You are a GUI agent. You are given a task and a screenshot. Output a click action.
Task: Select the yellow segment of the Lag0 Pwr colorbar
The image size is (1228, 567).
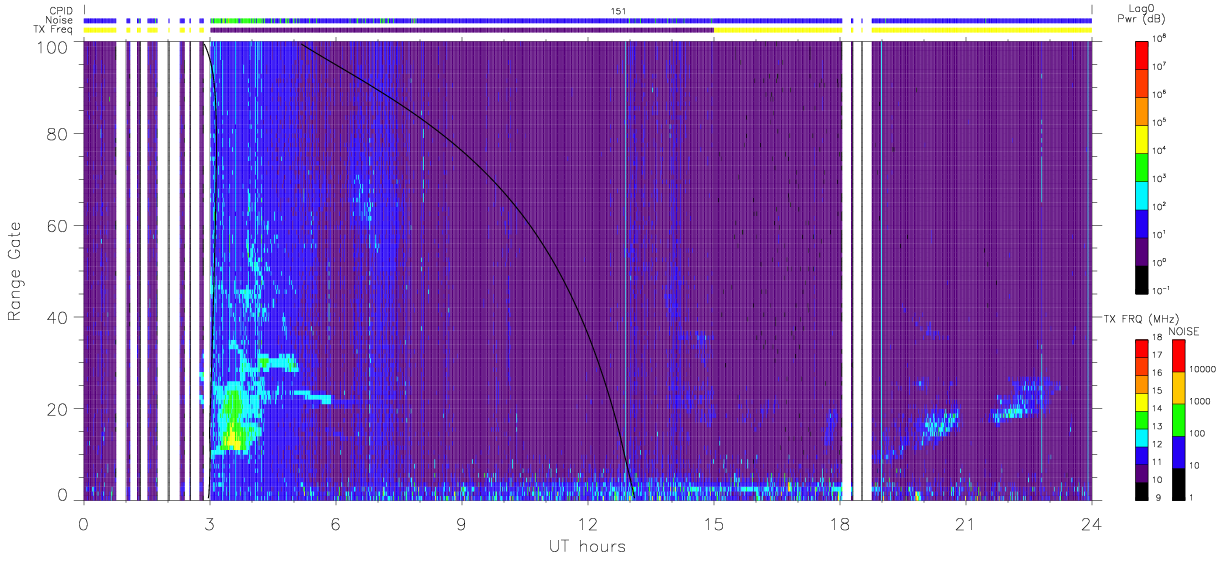1141,137
